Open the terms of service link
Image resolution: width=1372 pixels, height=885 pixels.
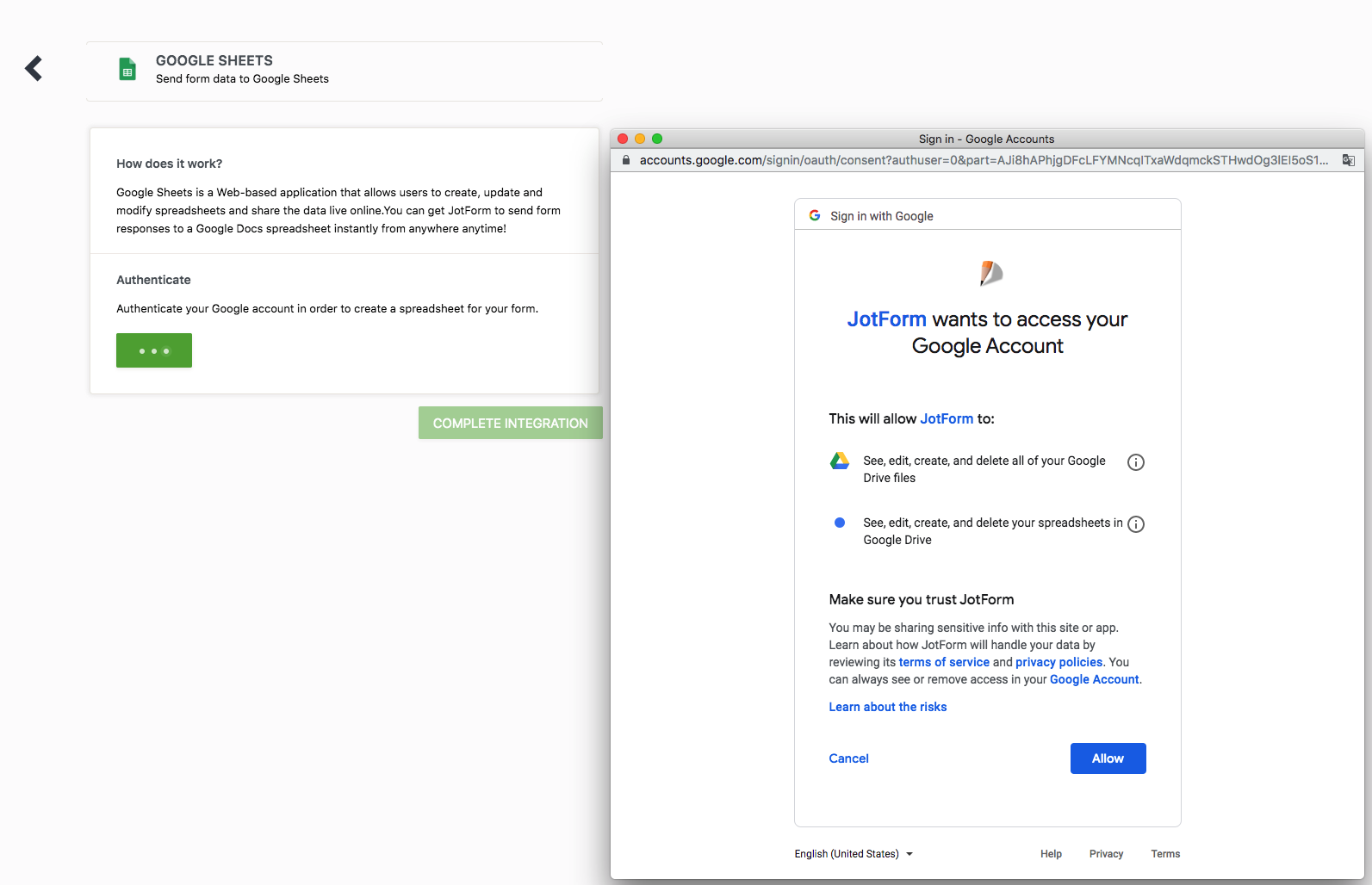click(944, 662)
